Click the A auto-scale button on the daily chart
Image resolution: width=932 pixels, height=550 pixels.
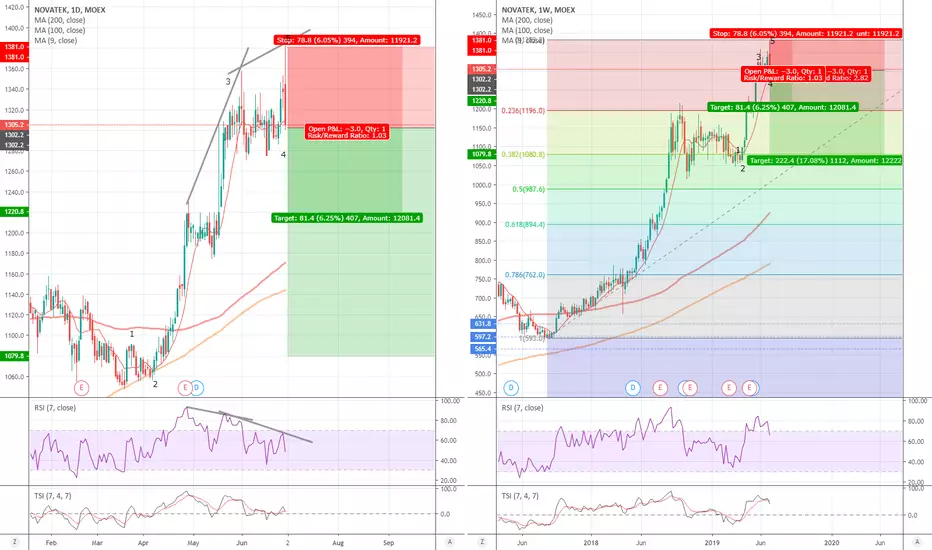pos(450,542)
